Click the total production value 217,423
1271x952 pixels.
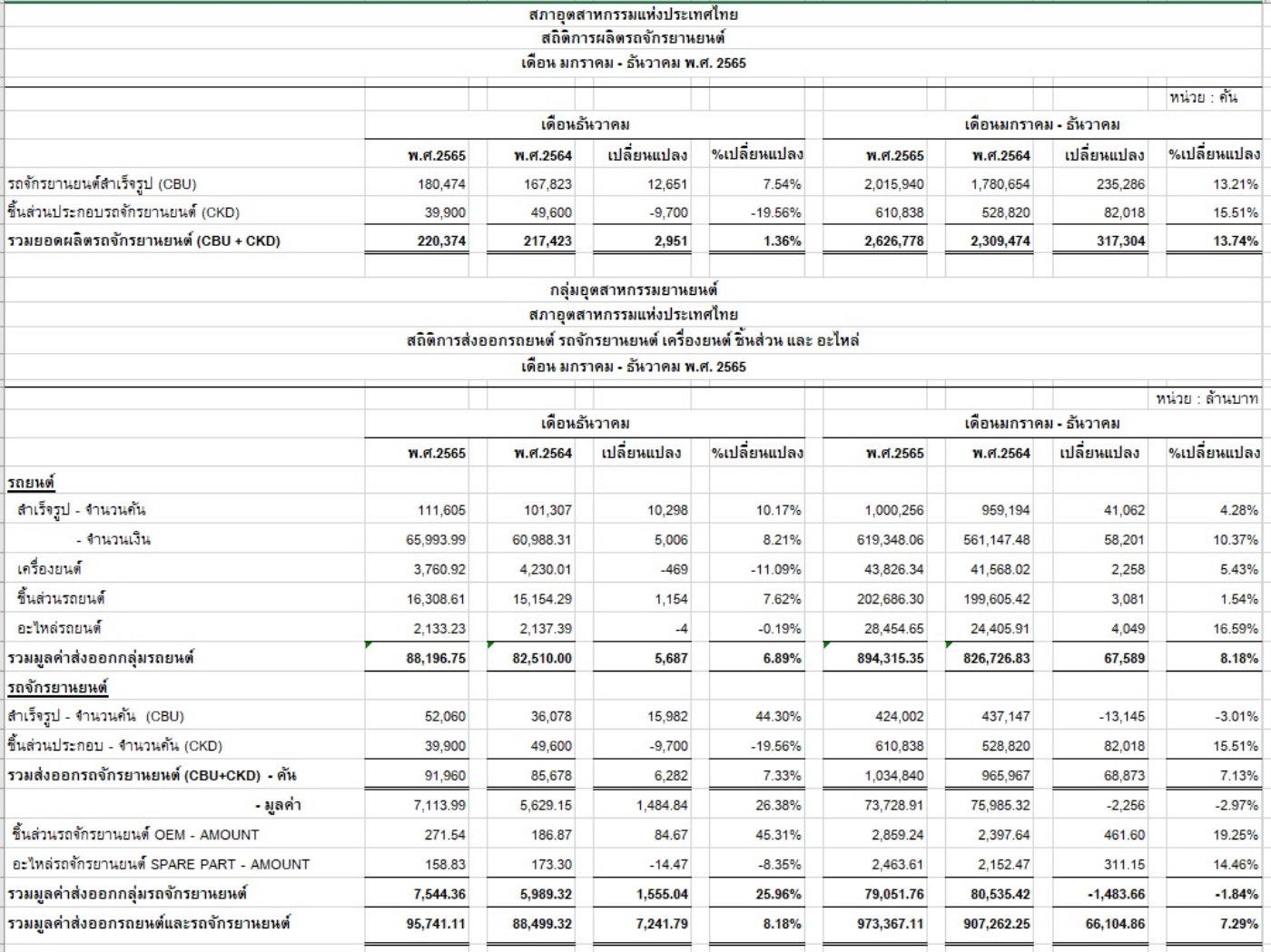pos(547,241)
